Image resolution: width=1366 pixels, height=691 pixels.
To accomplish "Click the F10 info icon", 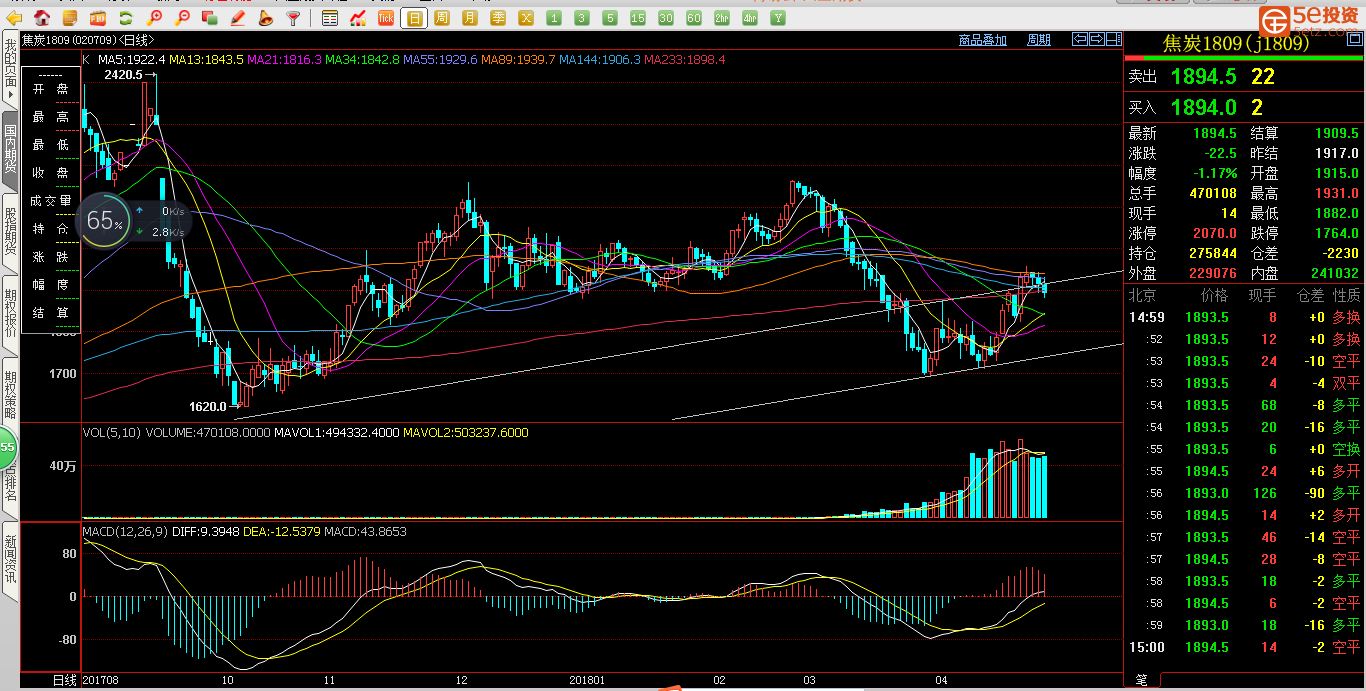I will tap(97, 18).
